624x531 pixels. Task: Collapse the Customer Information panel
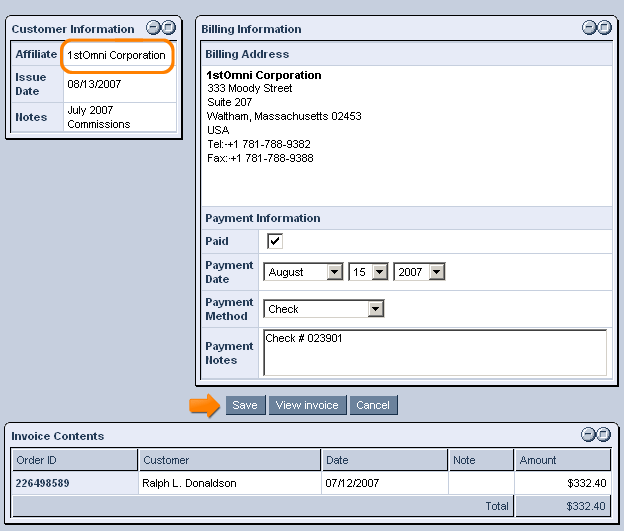pyautogui.click(x=153, y=29)
